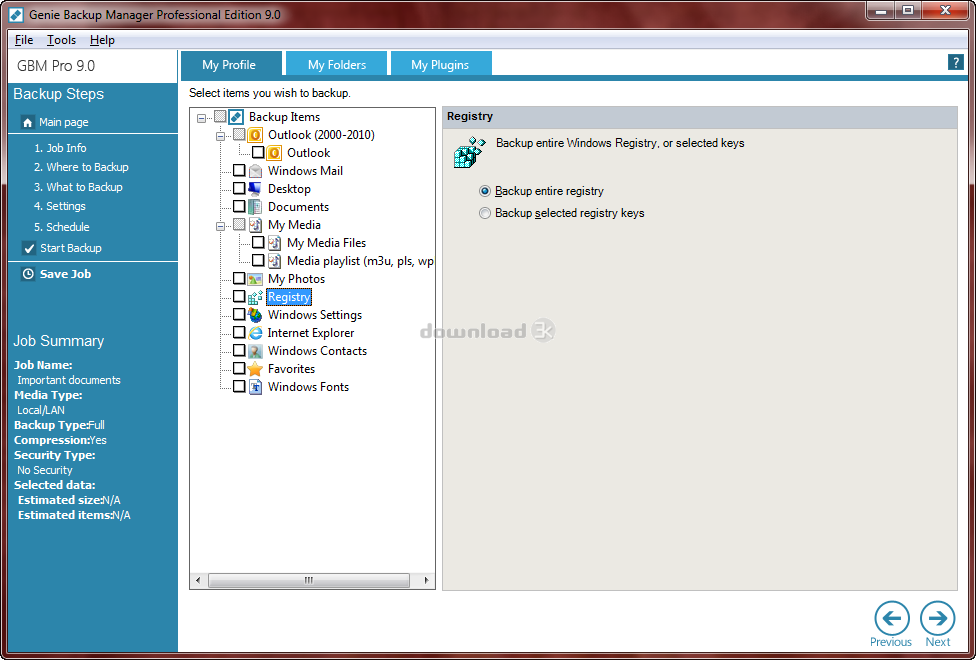Open the Tools menu
This screenshot has height=660, width=976.
(x=62, y=40)
